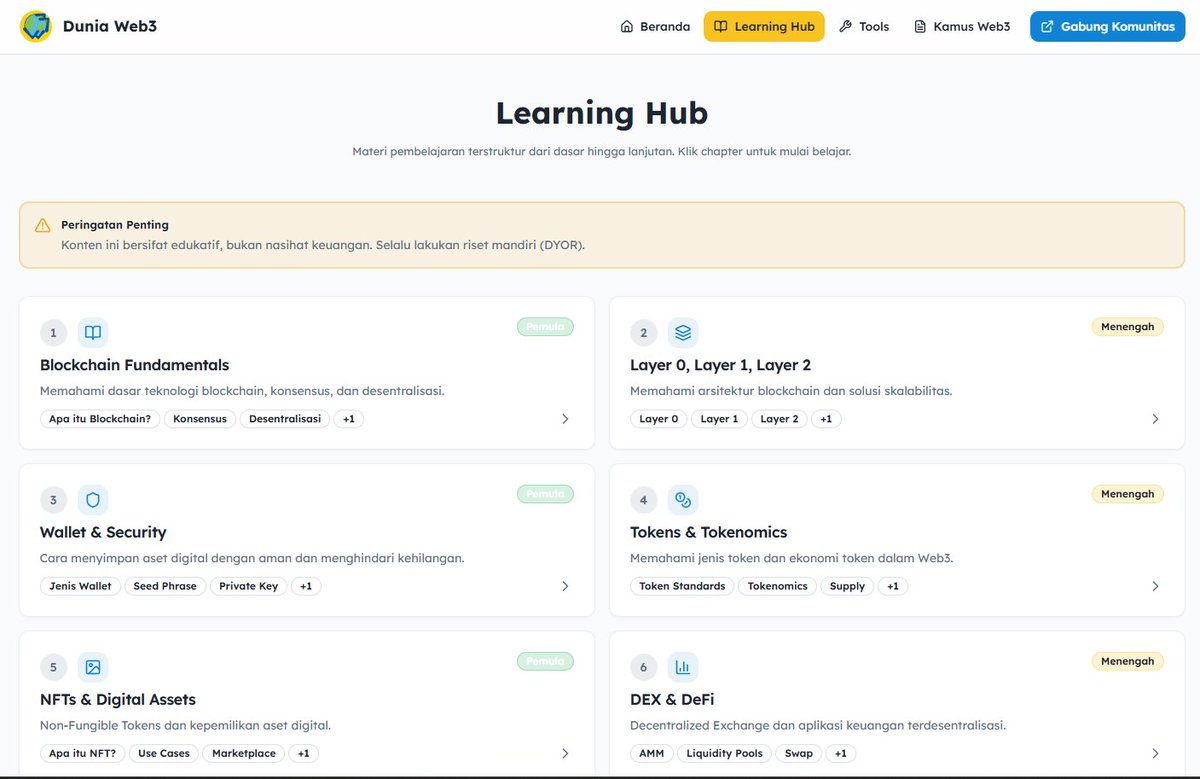
Task: Click the coins icon for Tokens & Tokenomics
Action: (683, 500)
